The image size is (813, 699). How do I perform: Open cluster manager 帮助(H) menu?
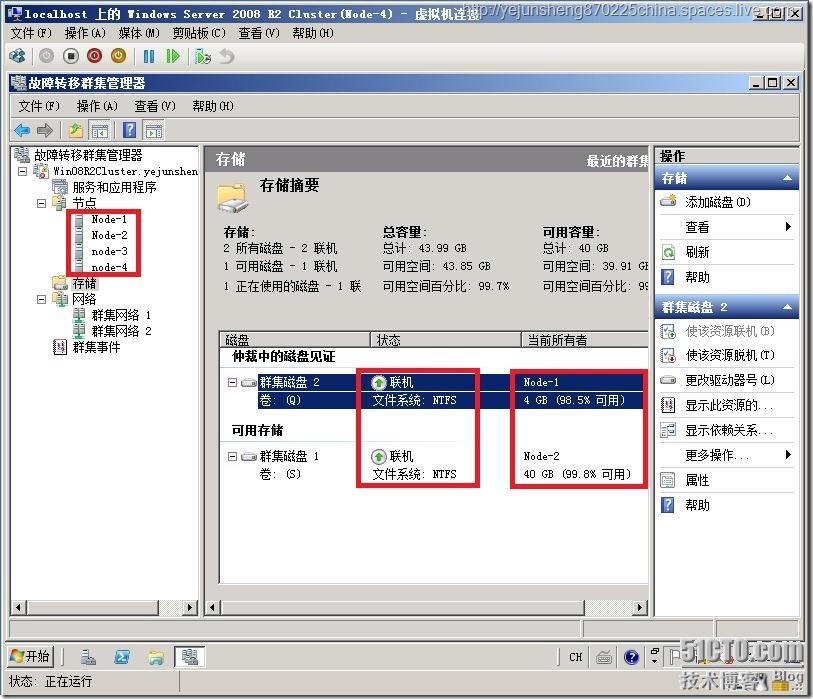click(213, 106)
